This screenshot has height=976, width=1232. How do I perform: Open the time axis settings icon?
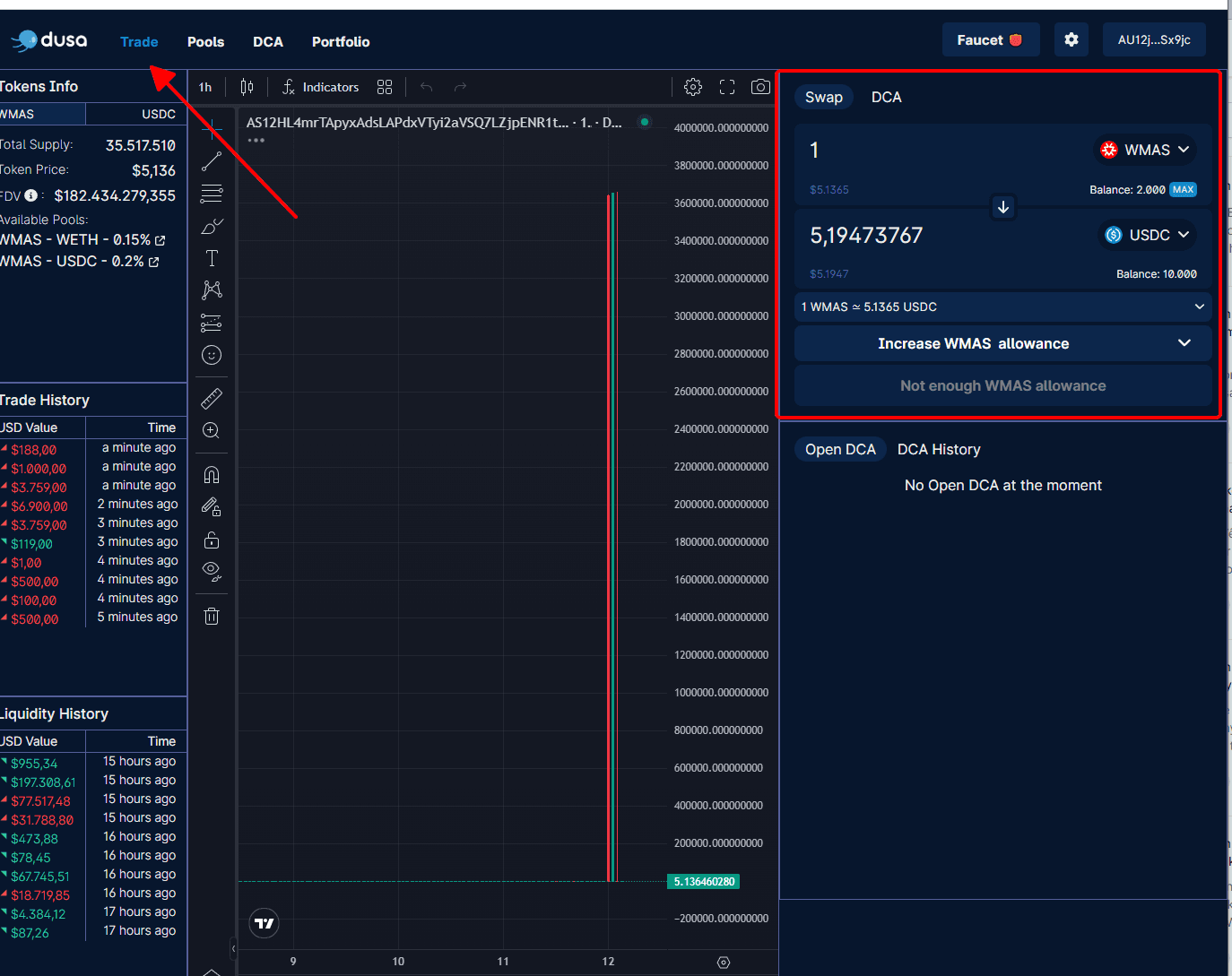[724, 963]
